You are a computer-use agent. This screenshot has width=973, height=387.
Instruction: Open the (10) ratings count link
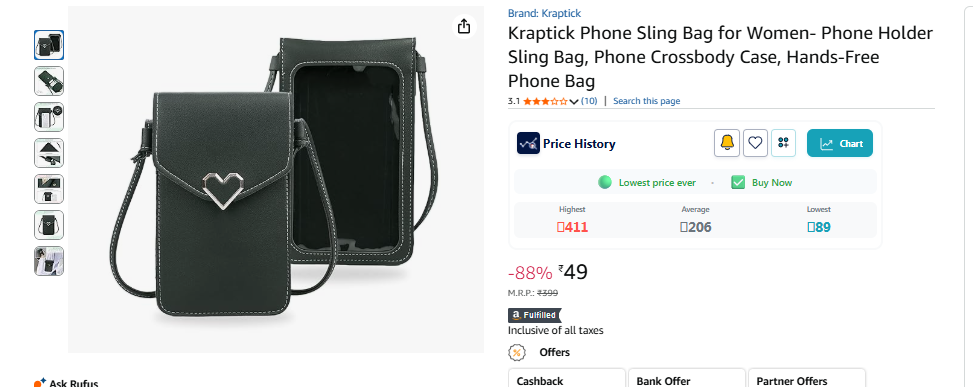click(x=589, y=101)
